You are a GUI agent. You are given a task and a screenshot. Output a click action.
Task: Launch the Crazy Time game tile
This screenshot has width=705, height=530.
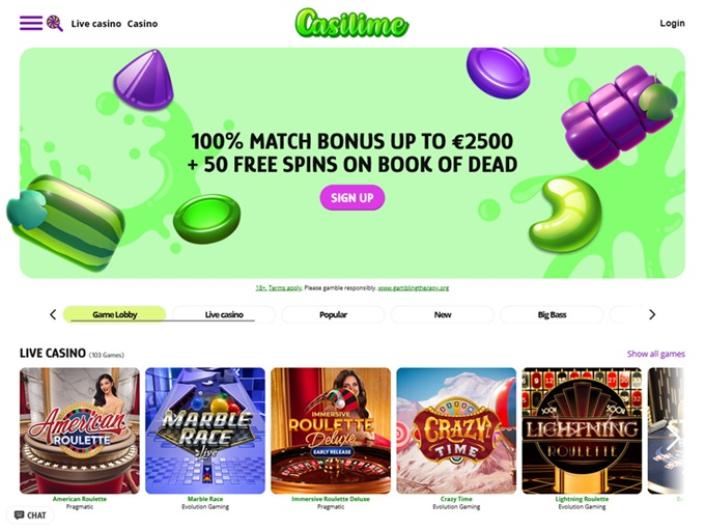click(456, 431)
